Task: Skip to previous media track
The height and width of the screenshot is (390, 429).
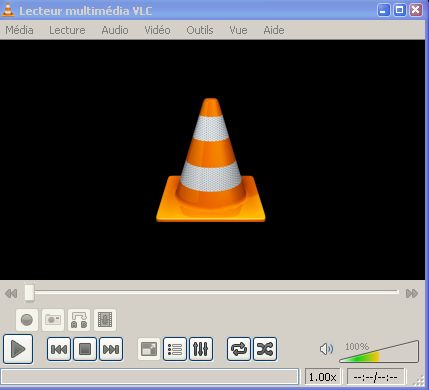Action: click(59, 349)
